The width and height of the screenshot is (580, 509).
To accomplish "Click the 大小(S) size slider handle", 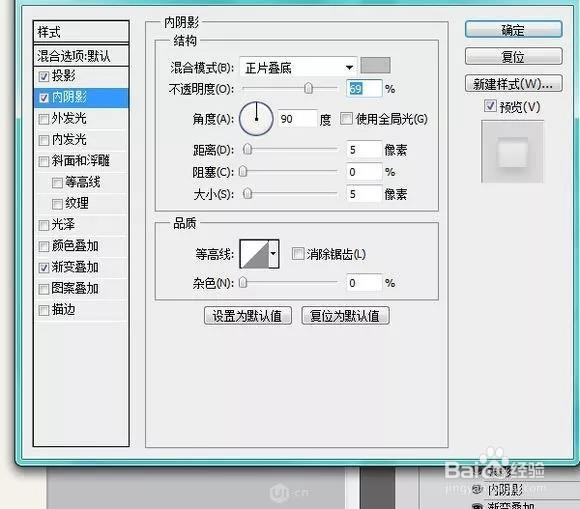I will (247, 193).
